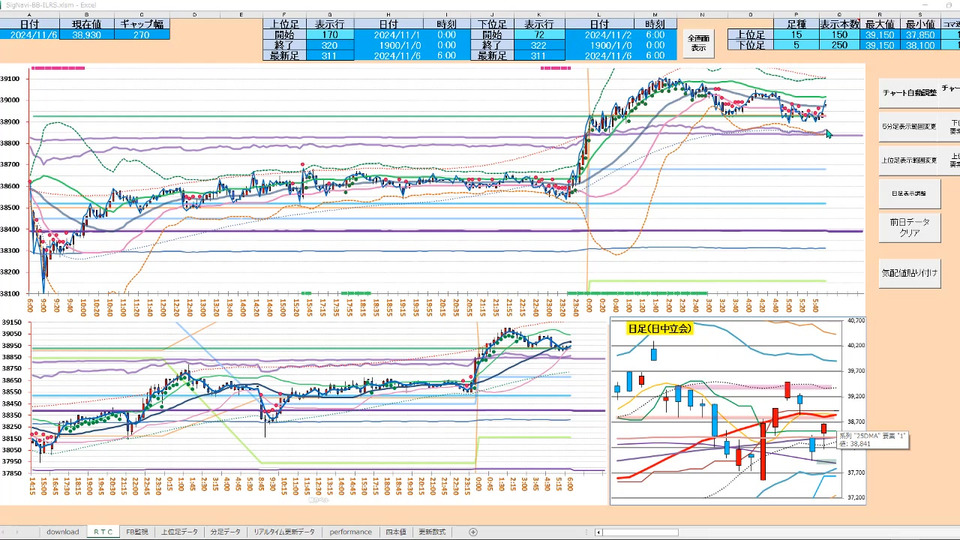Click the 全画面表示 full screen button
Viewport: 960px width, 540px height.
[697, 42]
